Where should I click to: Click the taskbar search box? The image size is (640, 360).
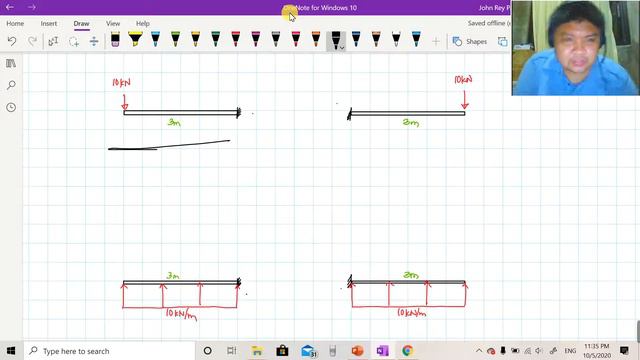pyautogui.click(x=109, y=351)
